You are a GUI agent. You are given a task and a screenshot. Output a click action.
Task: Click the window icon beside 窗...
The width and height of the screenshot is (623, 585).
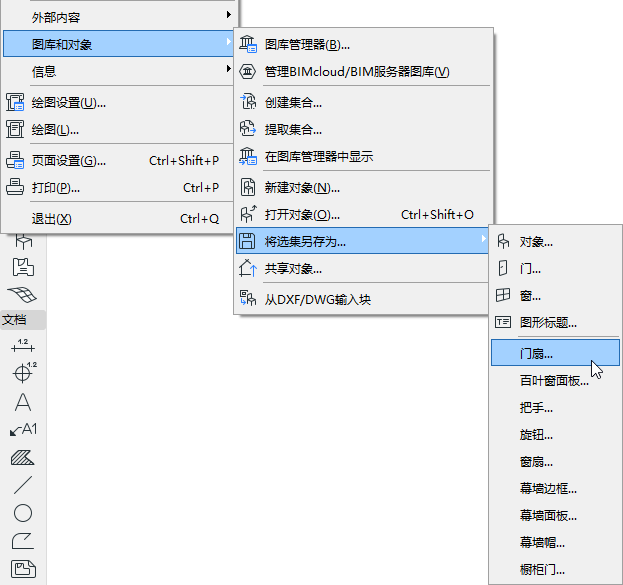pyautogui.click(x=503, y=295)
